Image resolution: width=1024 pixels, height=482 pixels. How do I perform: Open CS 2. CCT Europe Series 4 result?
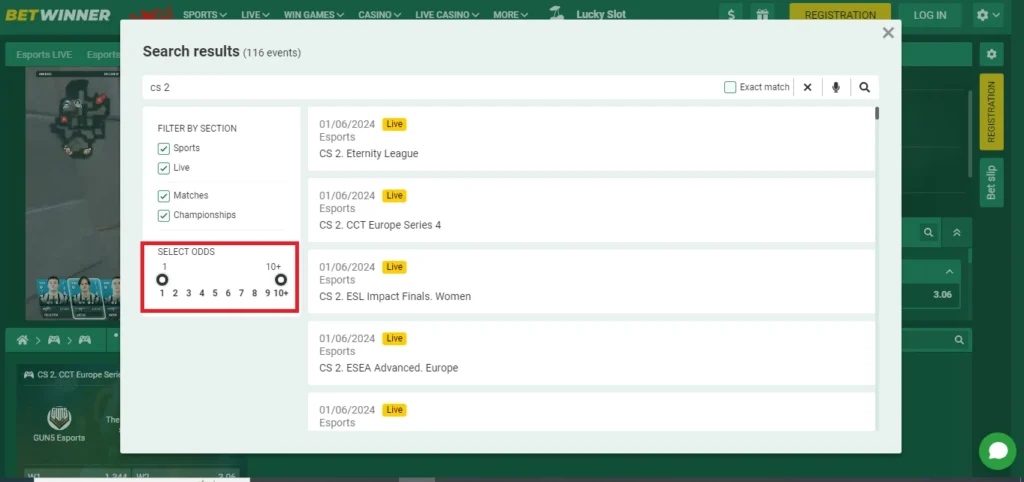point(591,210)
